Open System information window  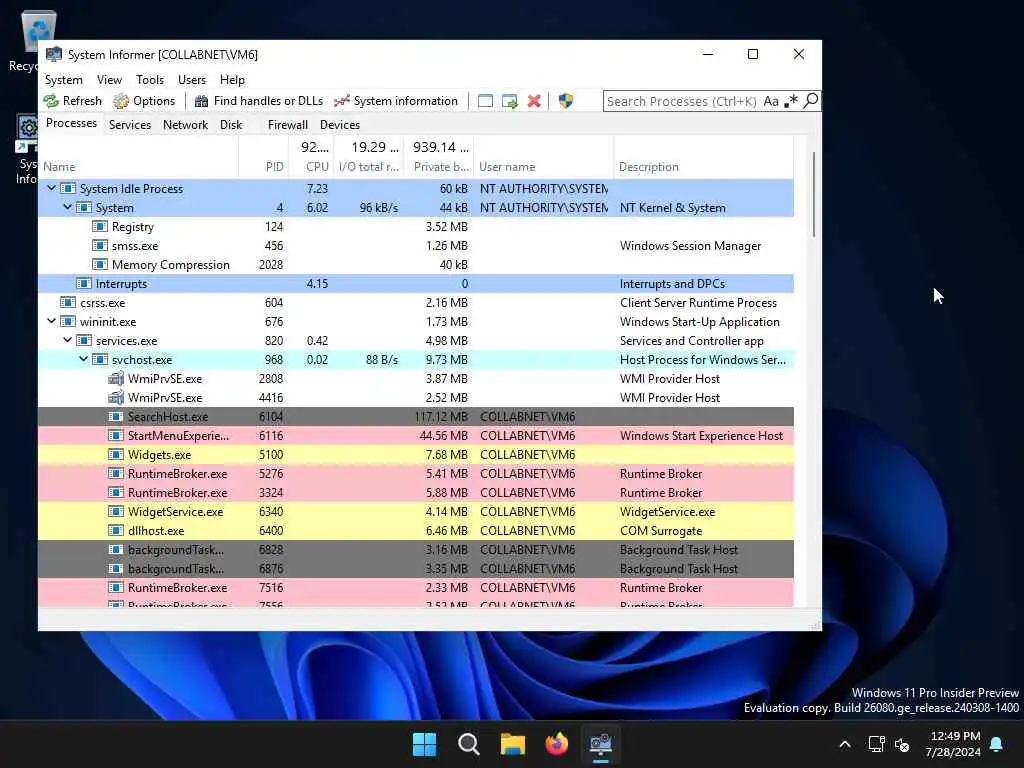tap(396, 101)
